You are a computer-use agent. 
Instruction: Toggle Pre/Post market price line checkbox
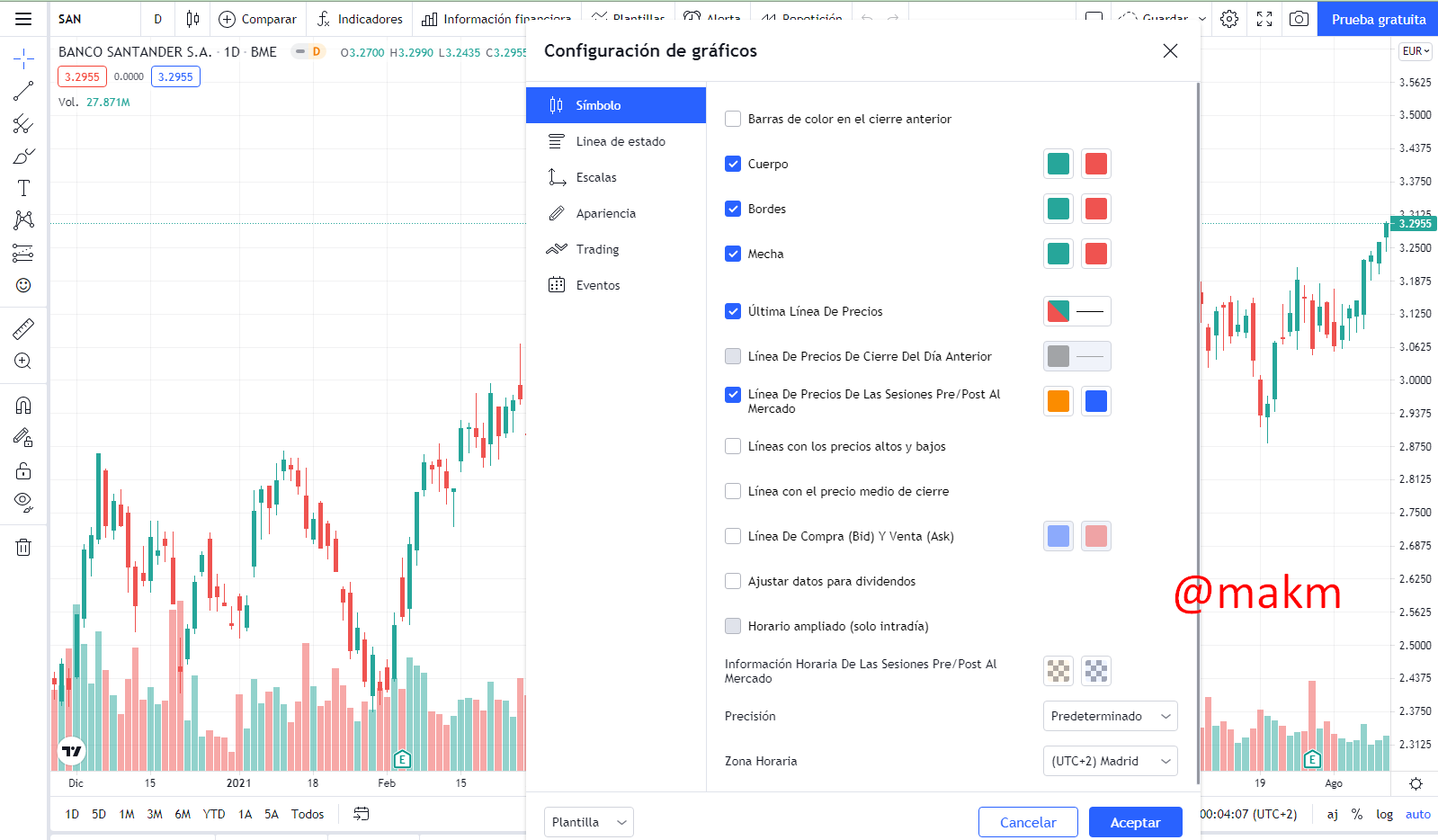click(733, 394)
